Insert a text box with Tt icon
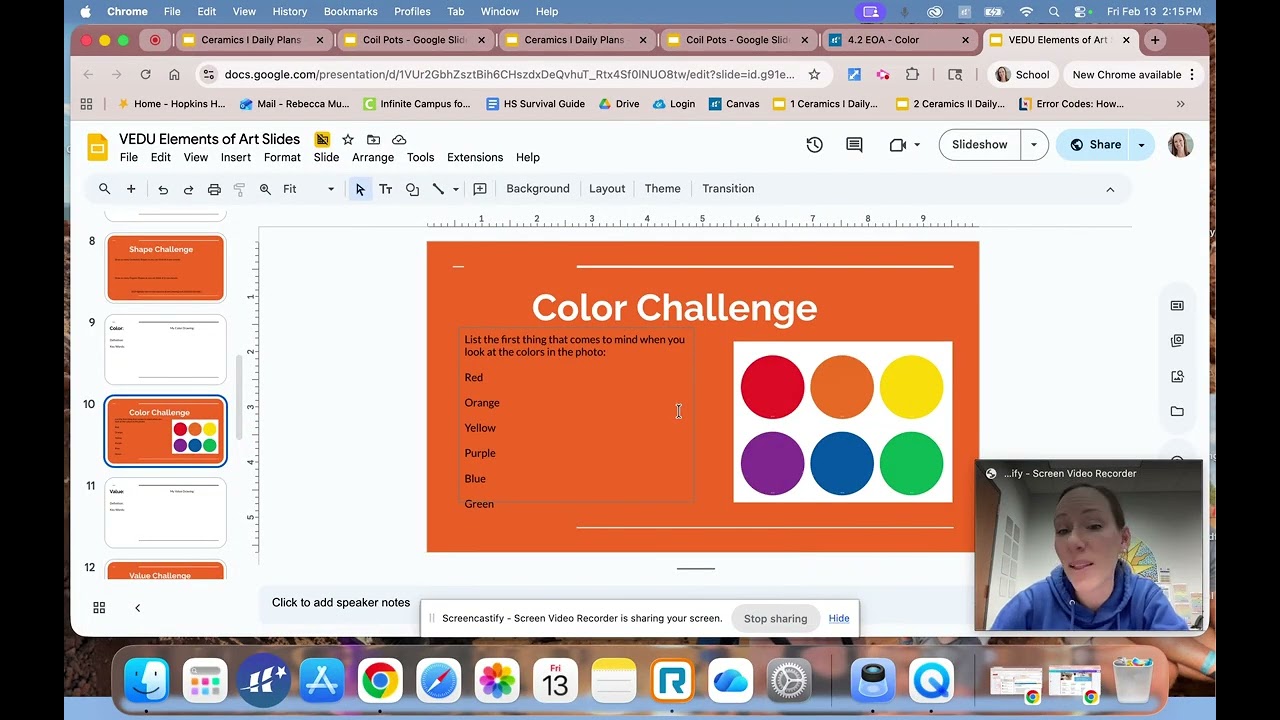Viewport: 1280px width, 720px height. point(385,189)
